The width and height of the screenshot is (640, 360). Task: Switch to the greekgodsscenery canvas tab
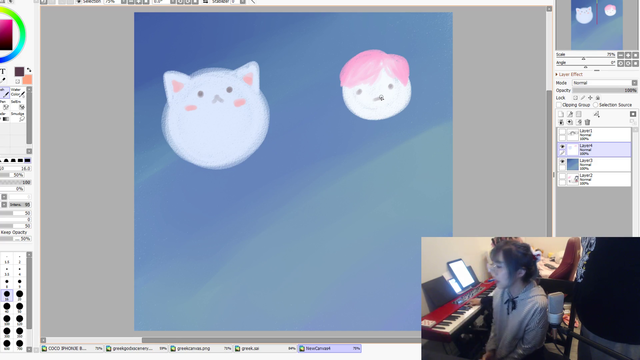(137, 349)
